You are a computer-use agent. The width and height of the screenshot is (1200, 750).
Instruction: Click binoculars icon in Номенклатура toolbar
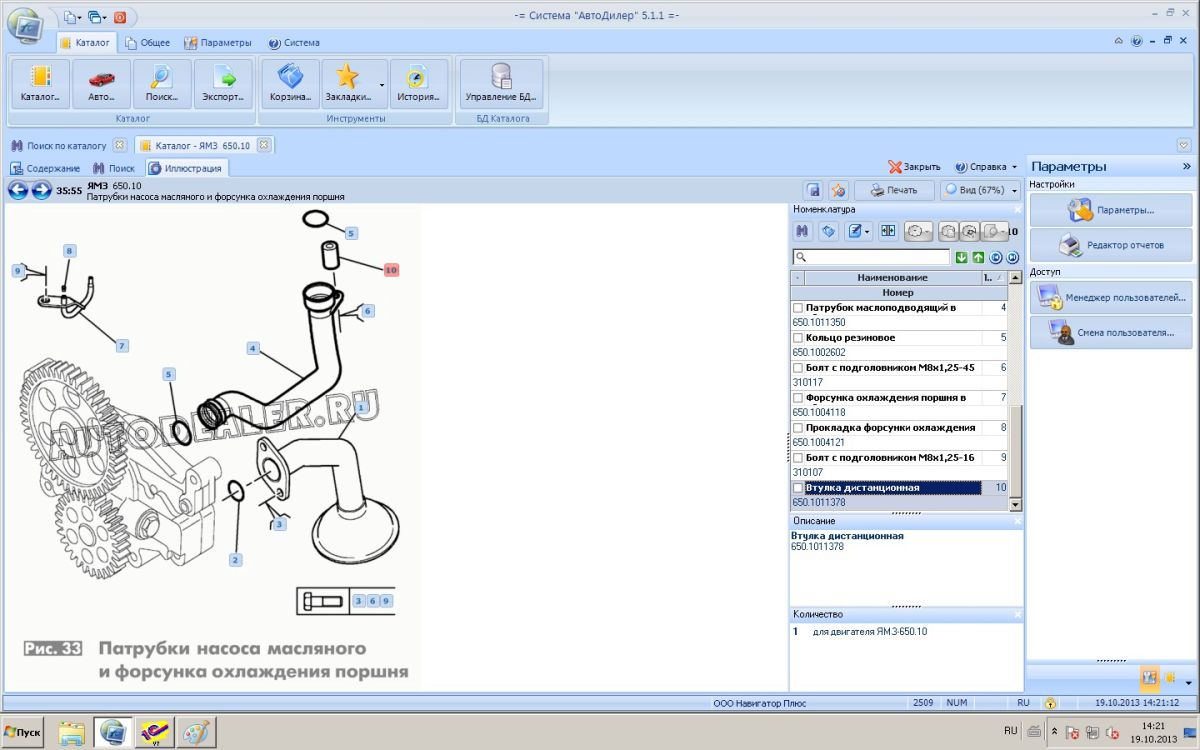tap(802, 231)
